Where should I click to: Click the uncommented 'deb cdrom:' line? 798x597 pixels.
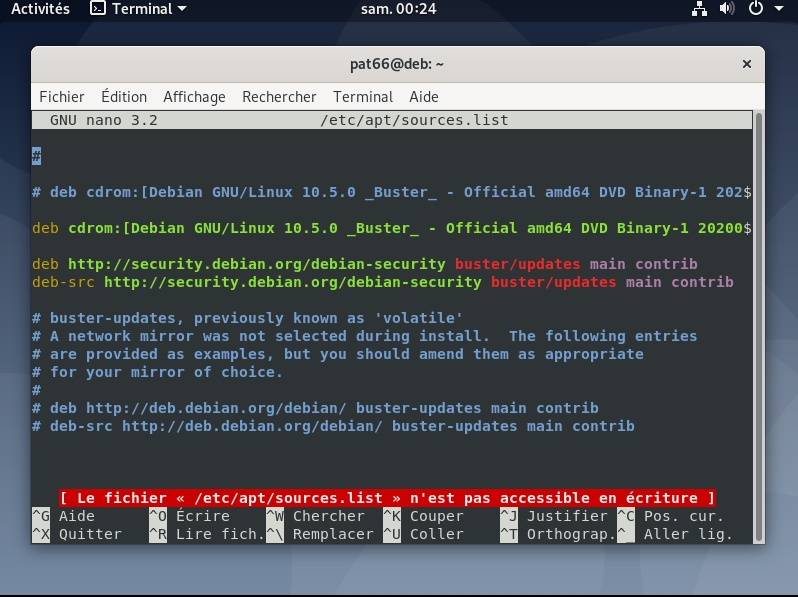(x=391, y=228)
